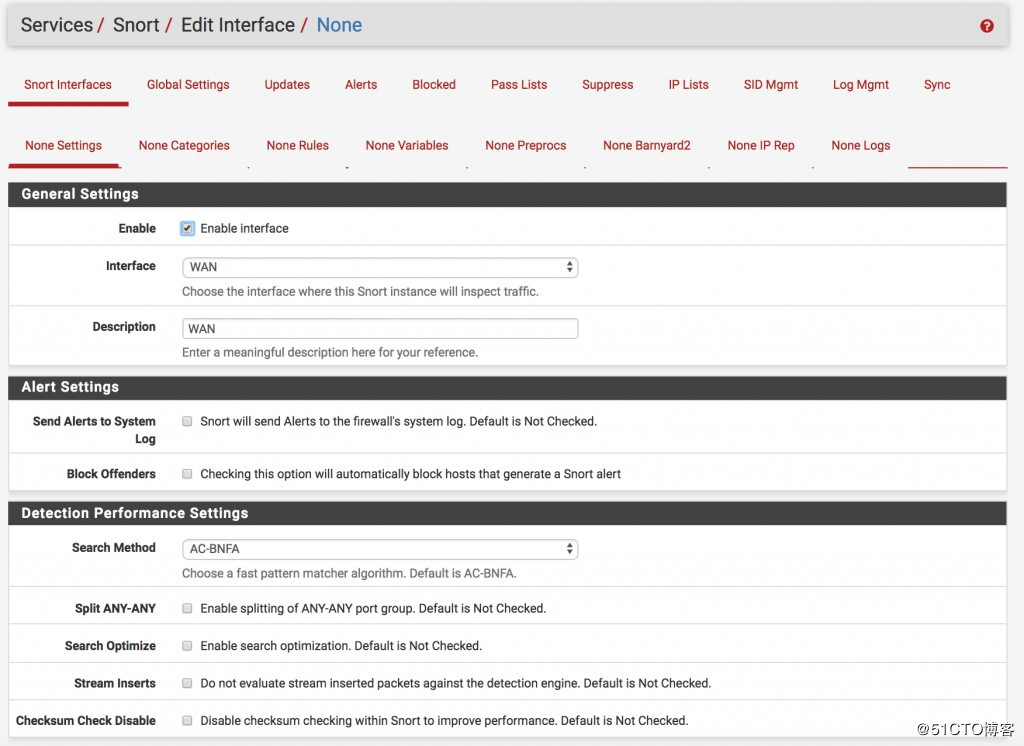Check the Stream Inserts option
The height and width of the screenshot is (746, 1024).
pos(187,684)
